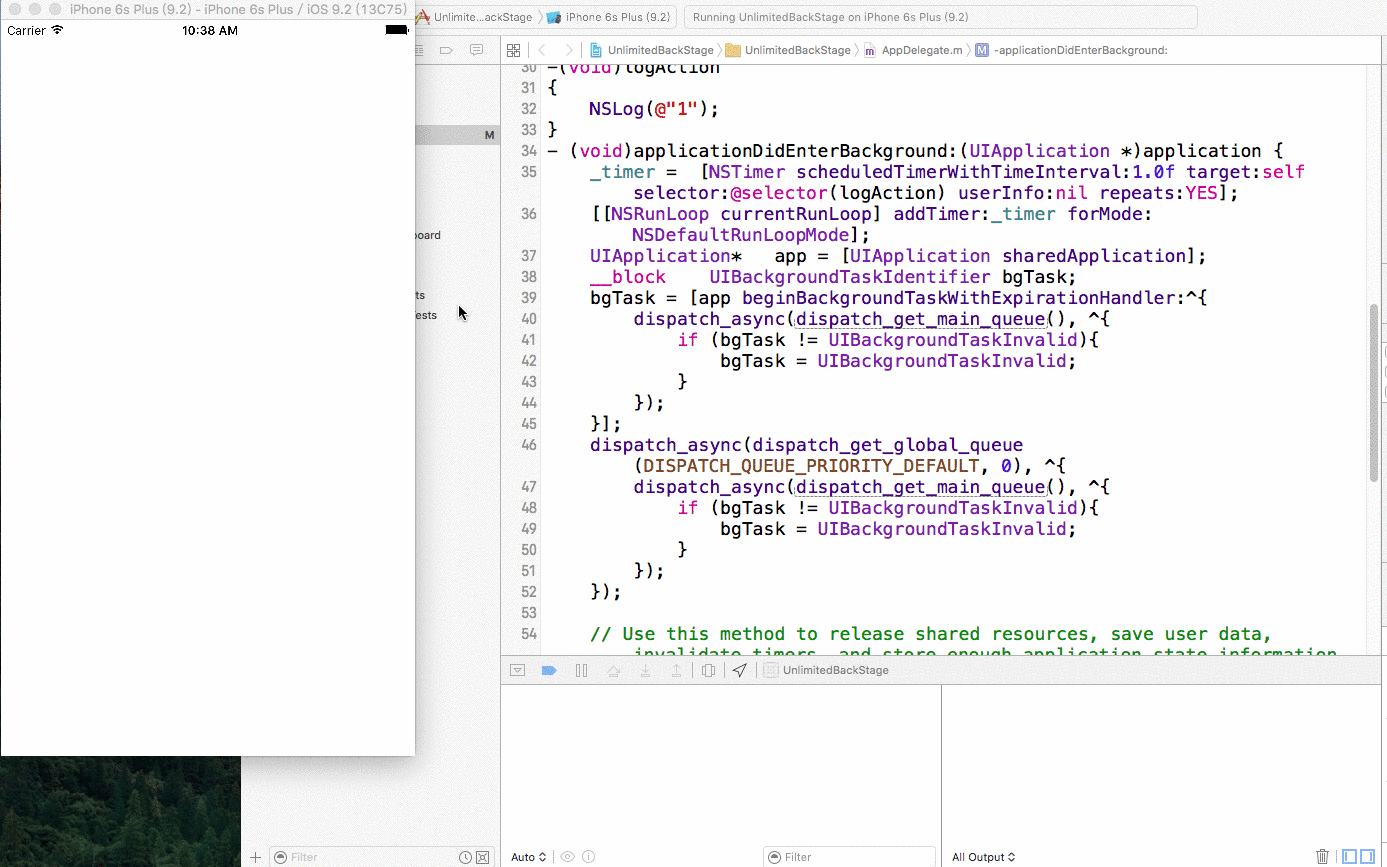This screenshot has height=867, width=1387.
Task: Open the related items grid menu
Action: (x=513, y=50)
